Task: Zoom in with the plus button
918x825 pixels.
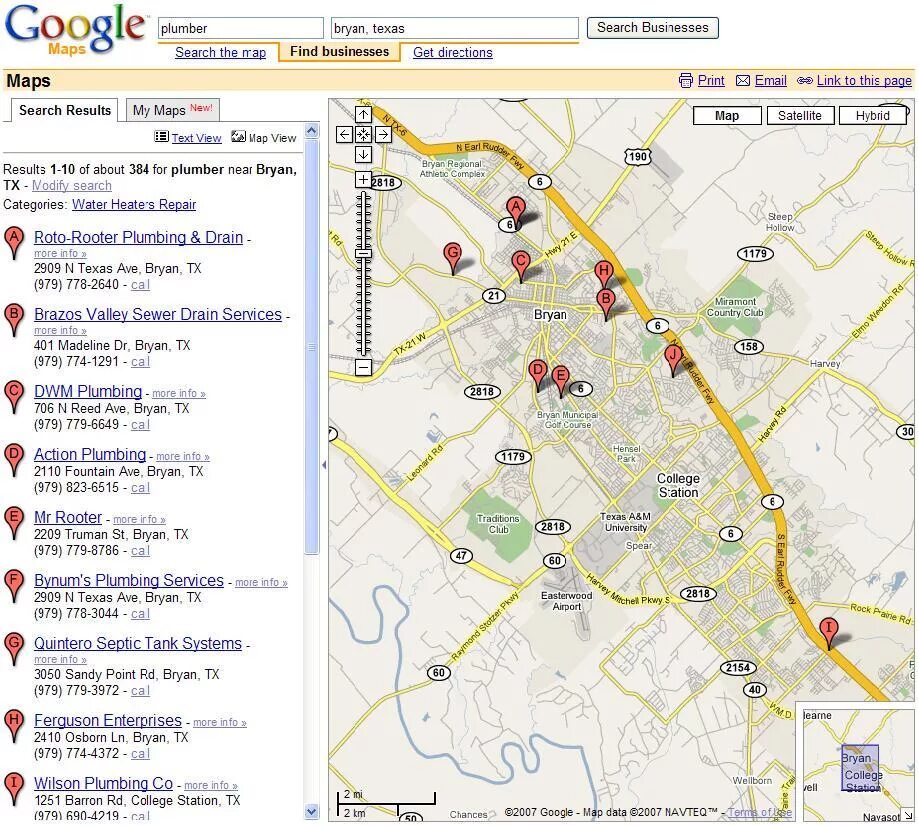Action: (x=364, y=179)
